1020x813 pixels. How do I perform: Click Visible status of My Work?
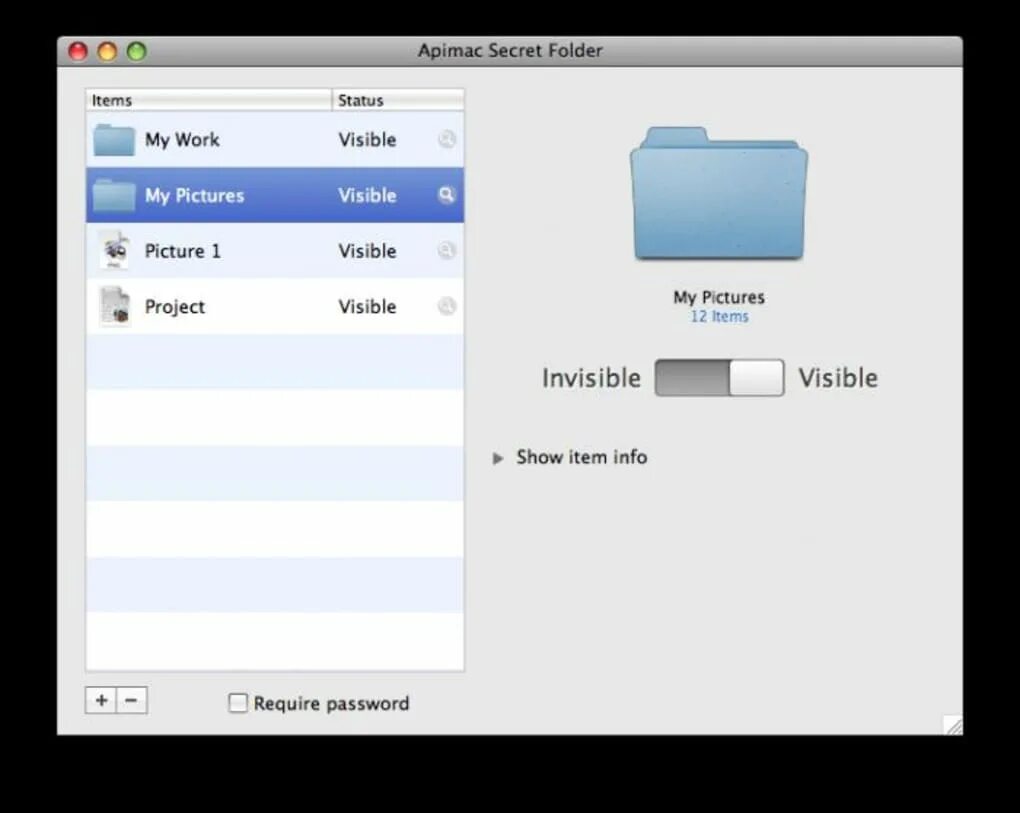(x=368, y=140)
